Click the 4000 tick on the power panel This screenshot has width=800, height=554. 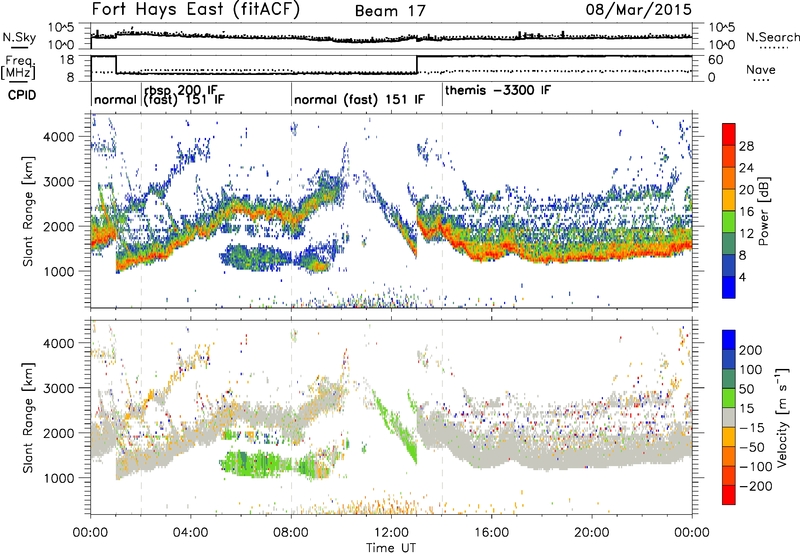(58, 137)
